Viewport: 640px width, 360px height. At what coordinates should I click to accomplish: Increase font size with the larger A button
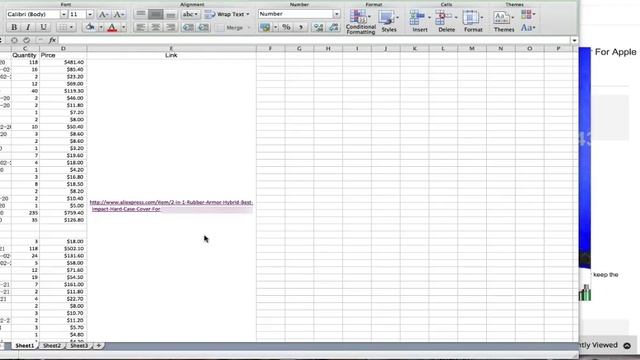103,15
